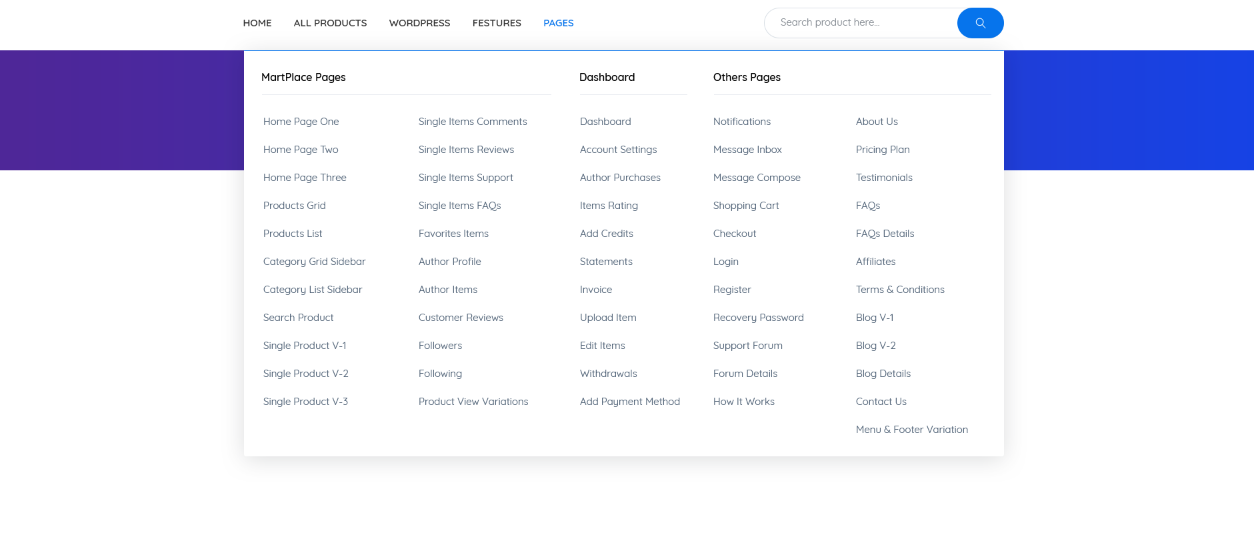This screenshot has width=1254, height=551.
Task: Collapse the PAGES mega menu
Action: 558,23
